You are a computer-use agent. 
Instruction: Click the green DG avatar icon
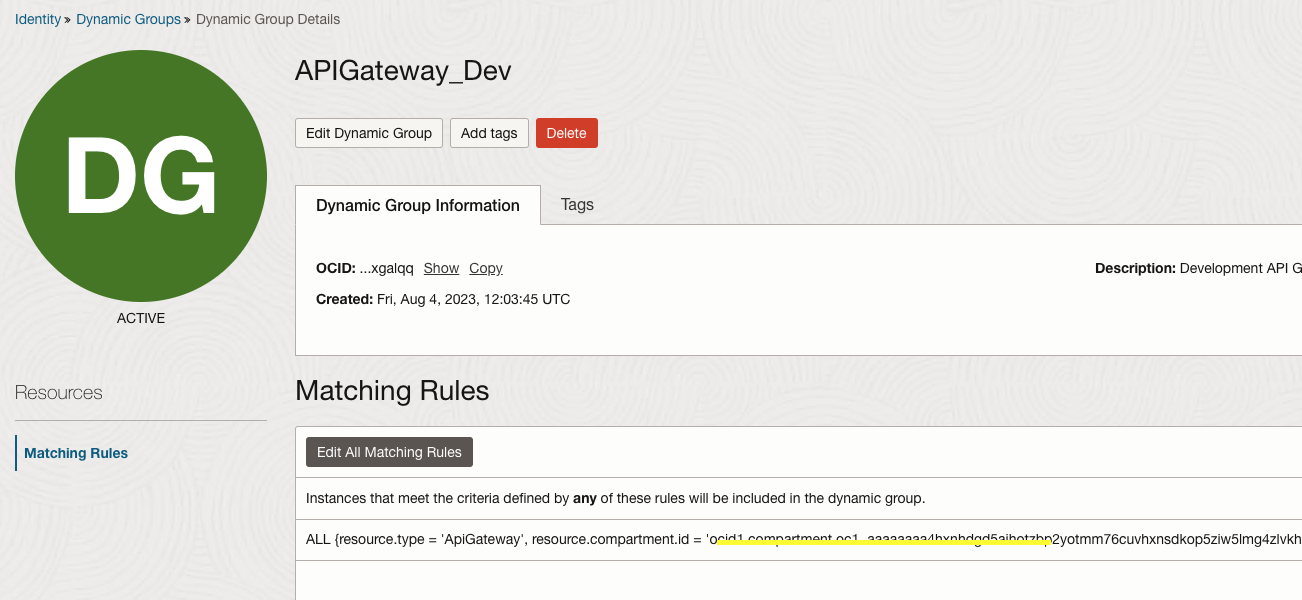[141, 176]
